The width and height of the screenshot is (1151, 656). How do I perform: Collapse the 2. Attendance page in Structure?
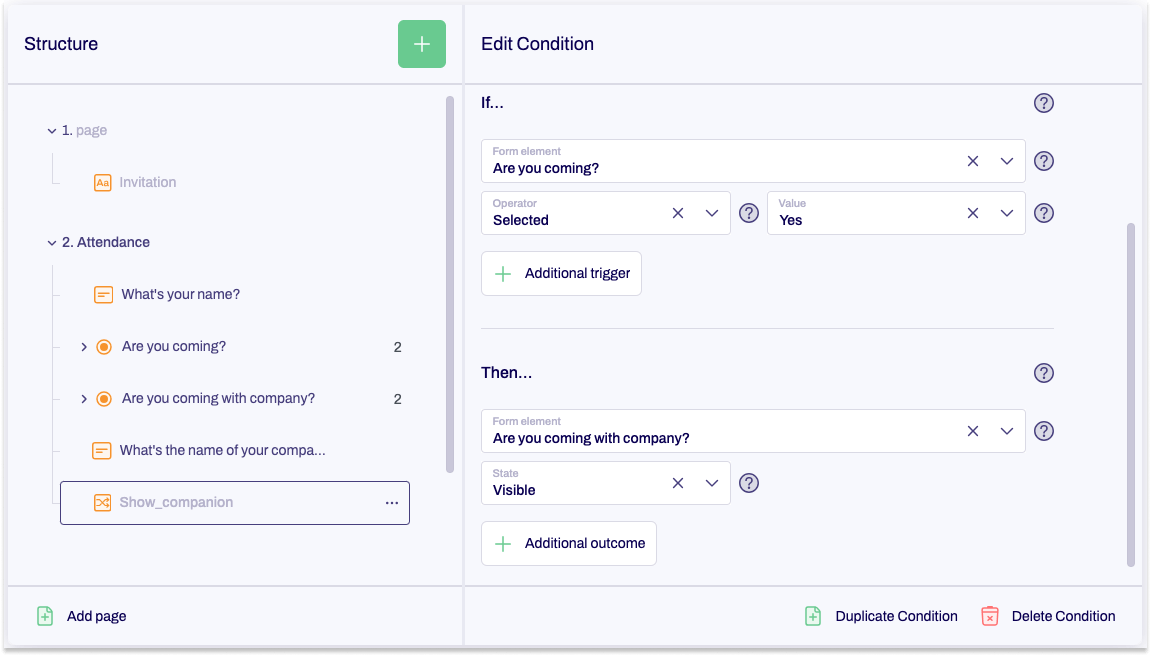[x=49, y=242]
